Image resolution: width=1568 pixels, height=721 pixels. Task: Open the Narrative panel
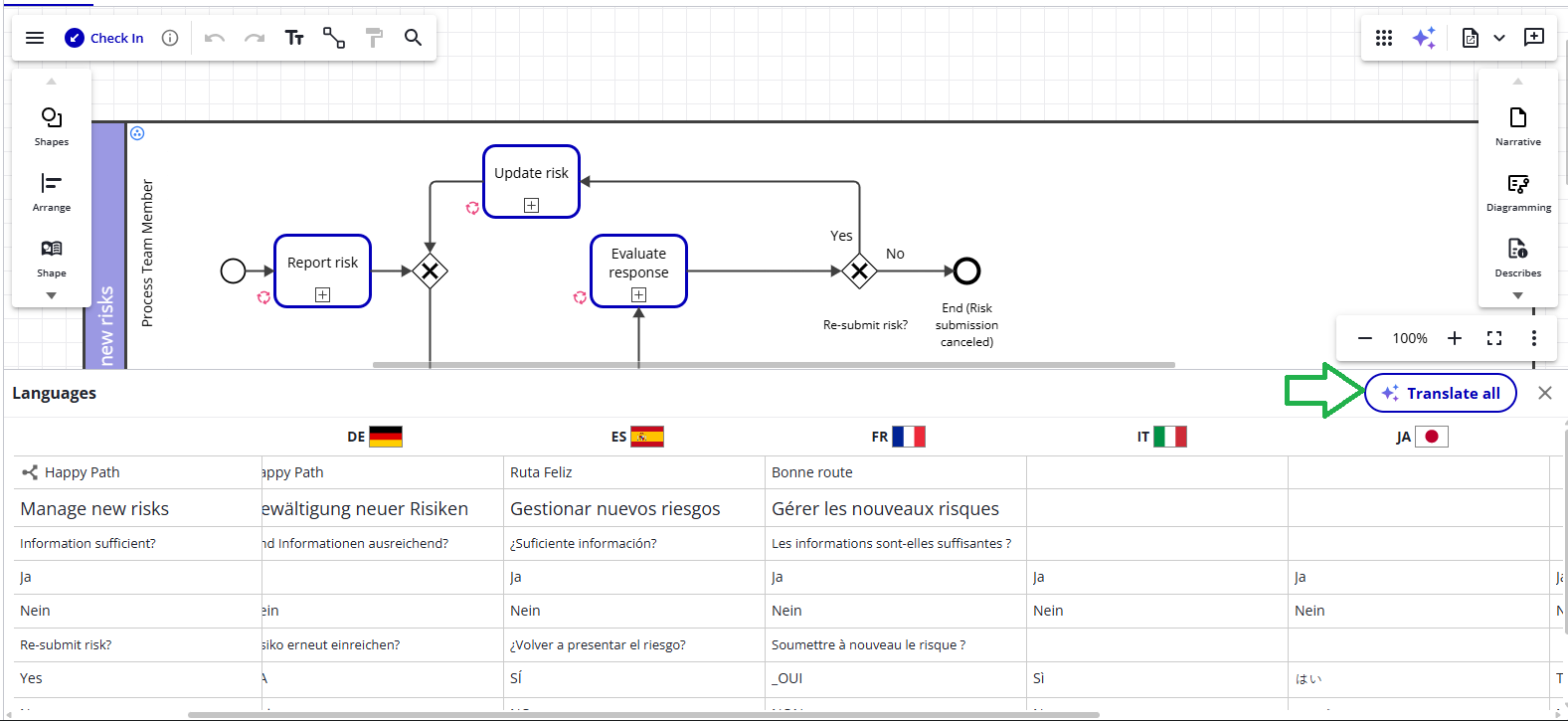tap(1517, 125)
